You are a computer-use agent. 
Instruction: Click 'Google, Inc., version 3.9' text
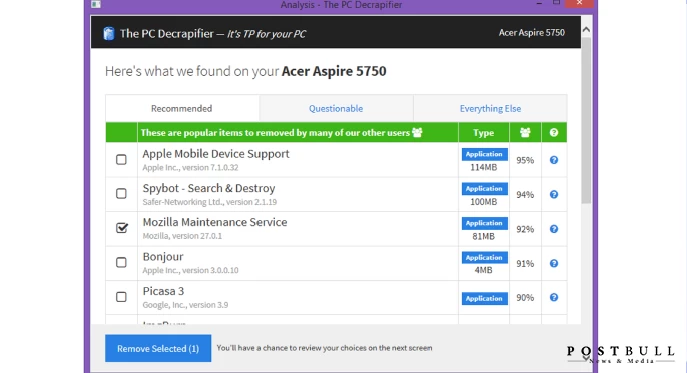185,305
